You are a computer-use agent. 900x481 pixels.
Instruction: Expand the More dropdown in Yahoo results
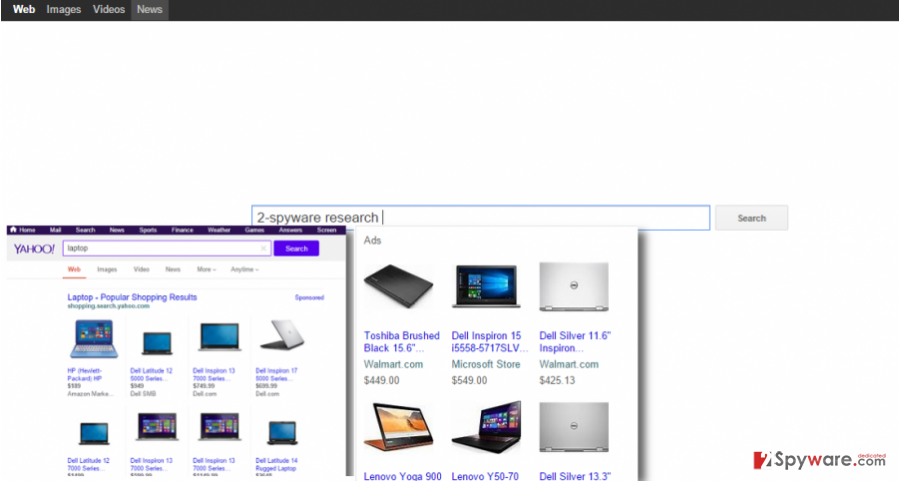[206, 269]
